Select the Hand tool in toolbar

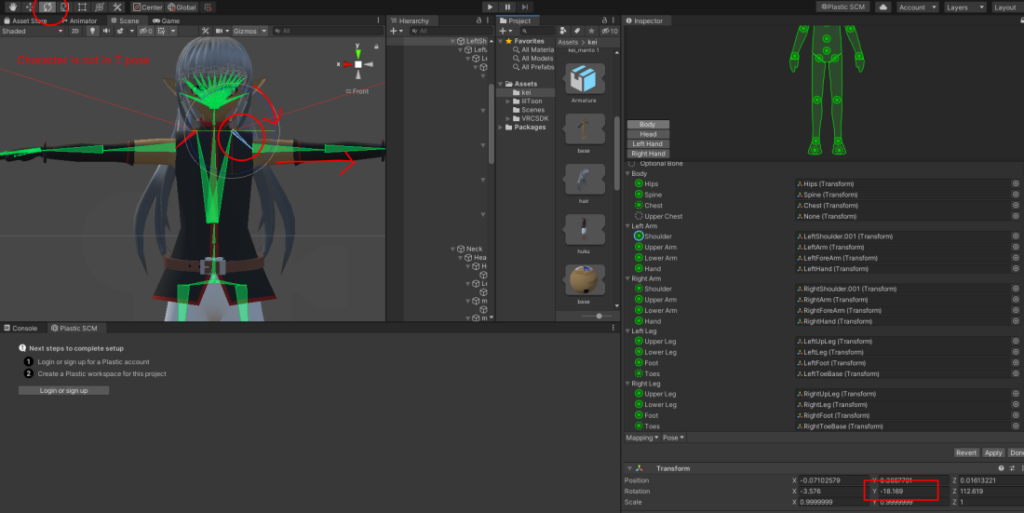pyautogui.click(x=12, y=7)
